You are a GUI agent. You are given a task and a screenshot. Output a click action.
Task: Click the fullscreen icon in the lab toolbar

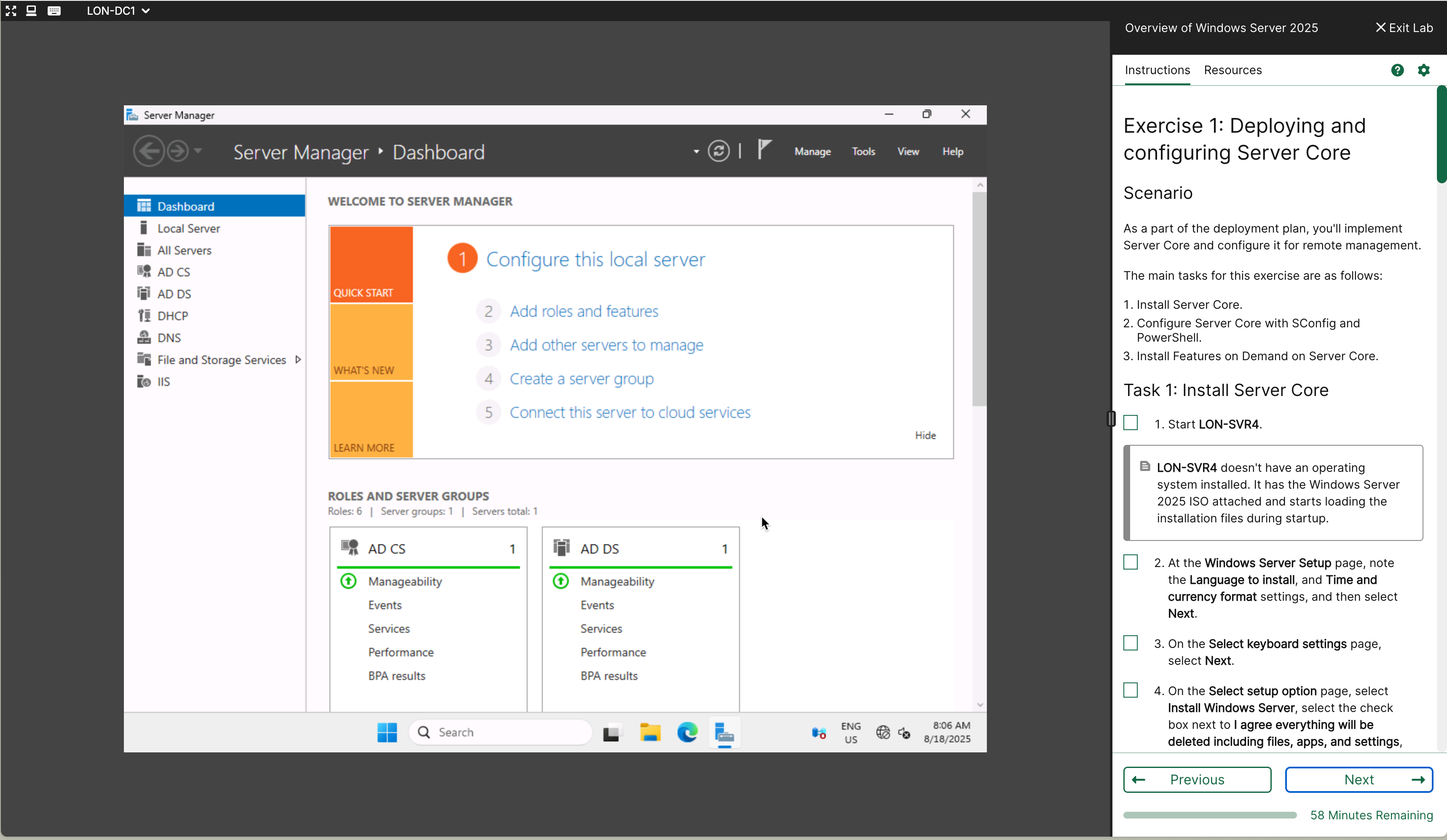(x=11, y=11)
